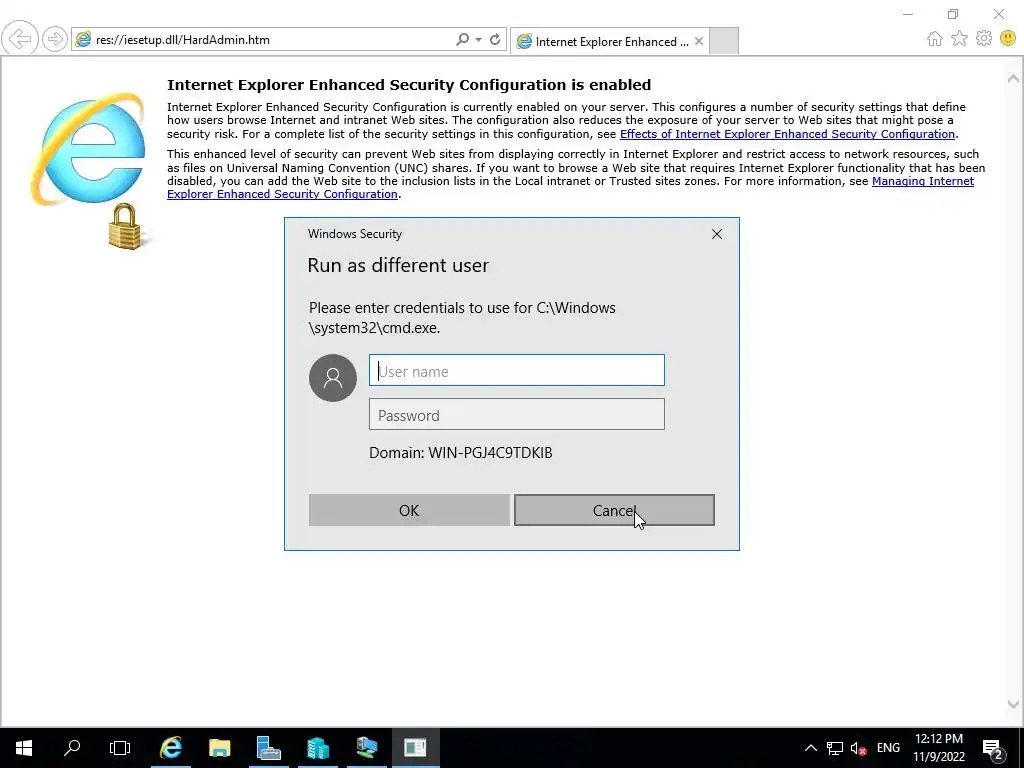Click the smiley feedback icon
Image resolution: width=1024 pixels, height=768 pixels.
point(1008,39)
